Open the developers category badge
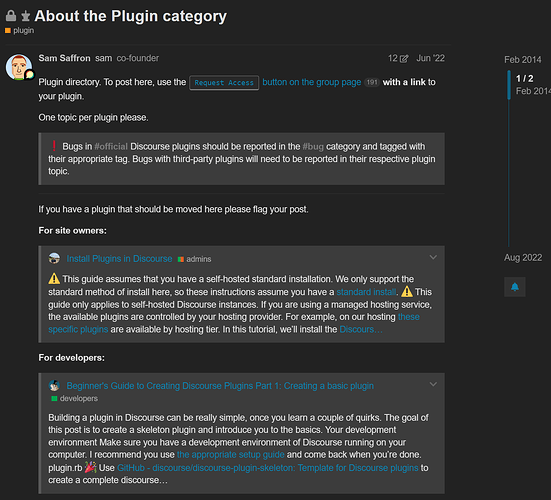Image resolution: width=551 pixels, height=500 pixels. point(74,398)
